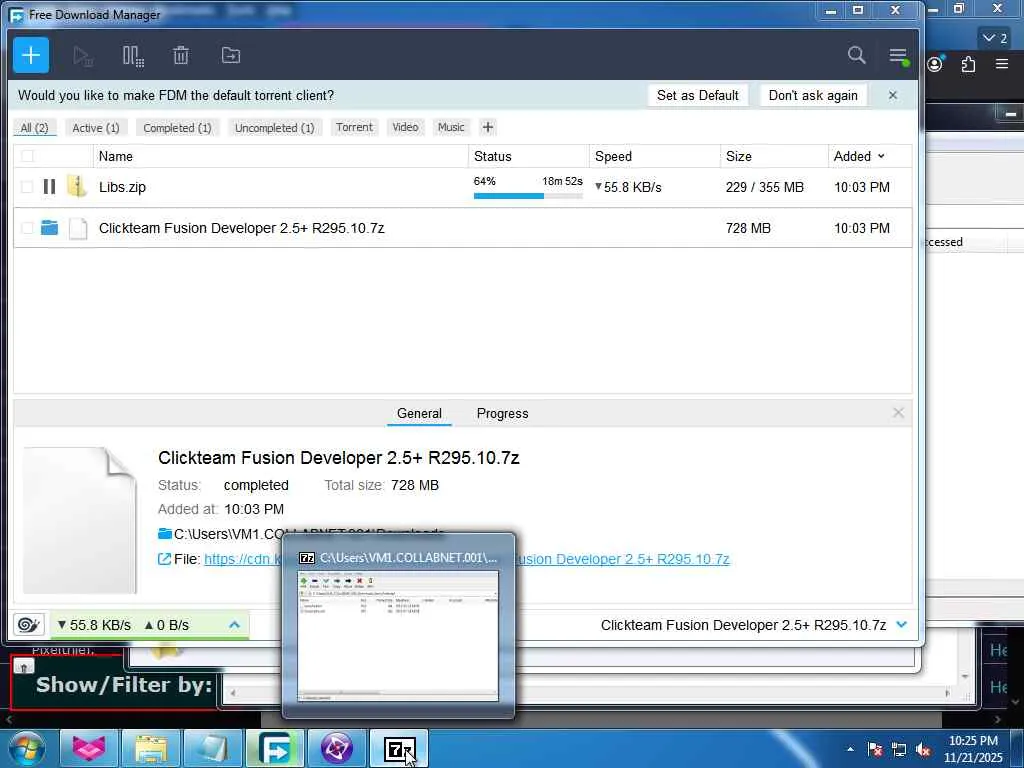The width and height of the screenshot is (1024, 768).
Task: Click the taskbar clock showing 10:25 PM
Action: pyautogui.click(x=973, y=749)
